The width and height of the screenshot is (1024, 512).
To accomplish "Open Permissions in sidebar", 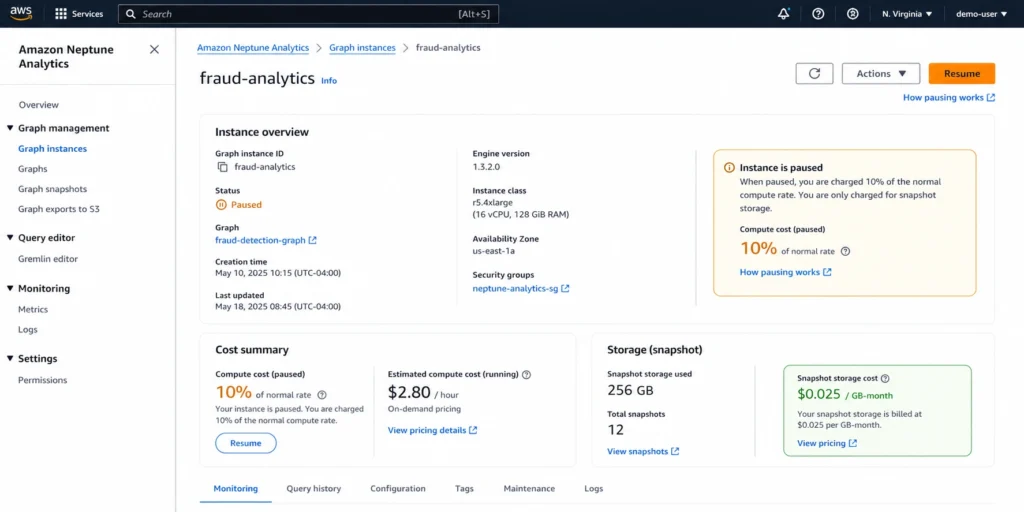I will click(x=42, y=380).
